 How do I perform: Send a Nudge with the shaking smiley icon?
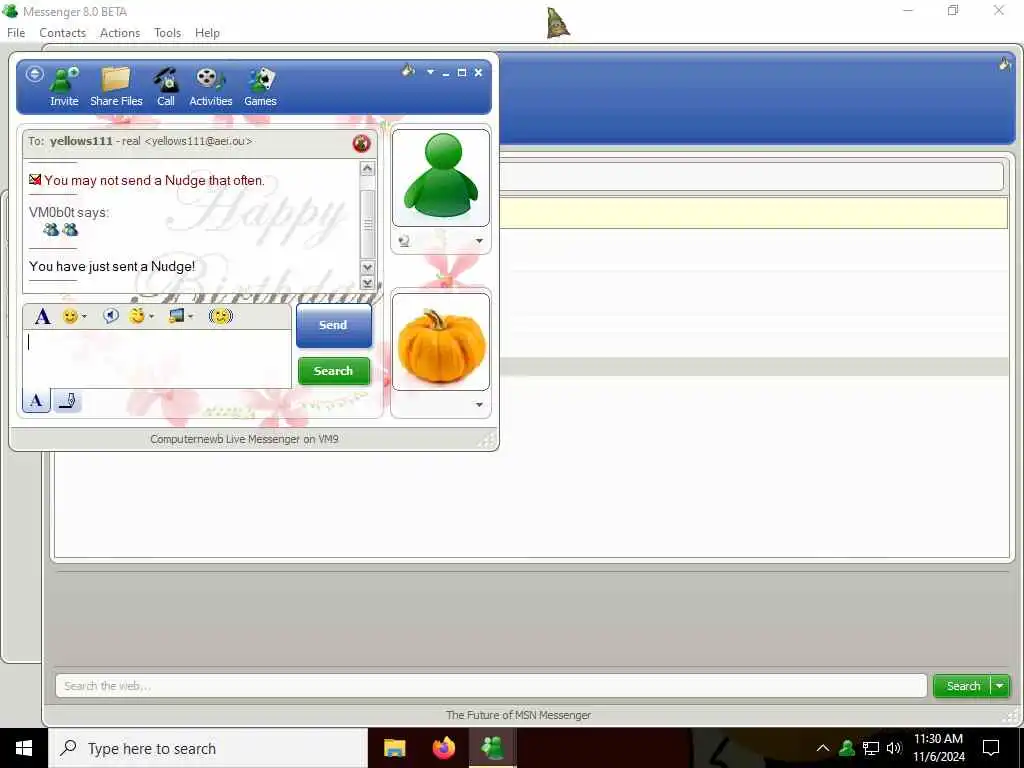221,316
